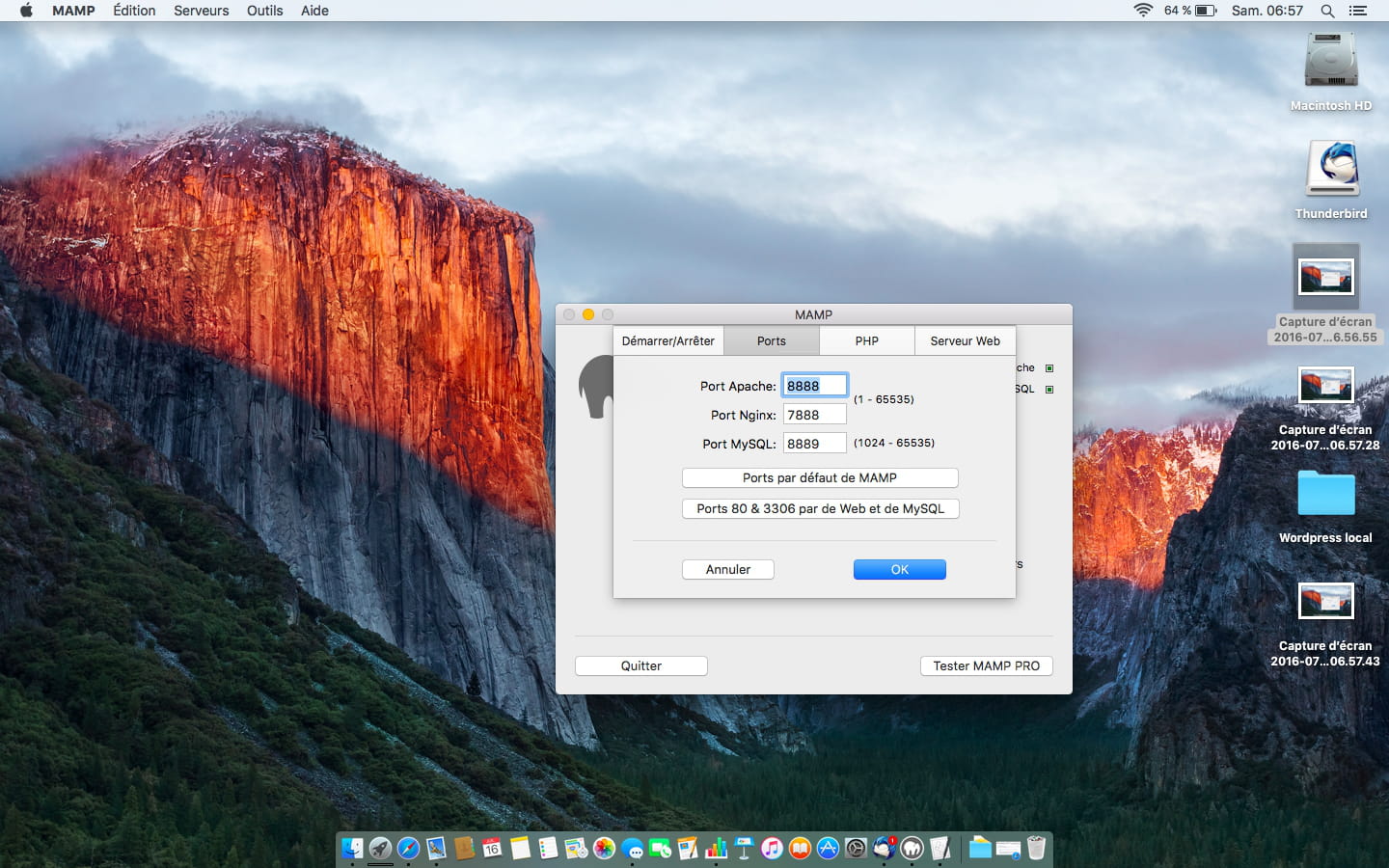Viewport: 1389px width, 868px height.
Task: Open Spotlight search in menu bar
Action: click(1327, 11)
